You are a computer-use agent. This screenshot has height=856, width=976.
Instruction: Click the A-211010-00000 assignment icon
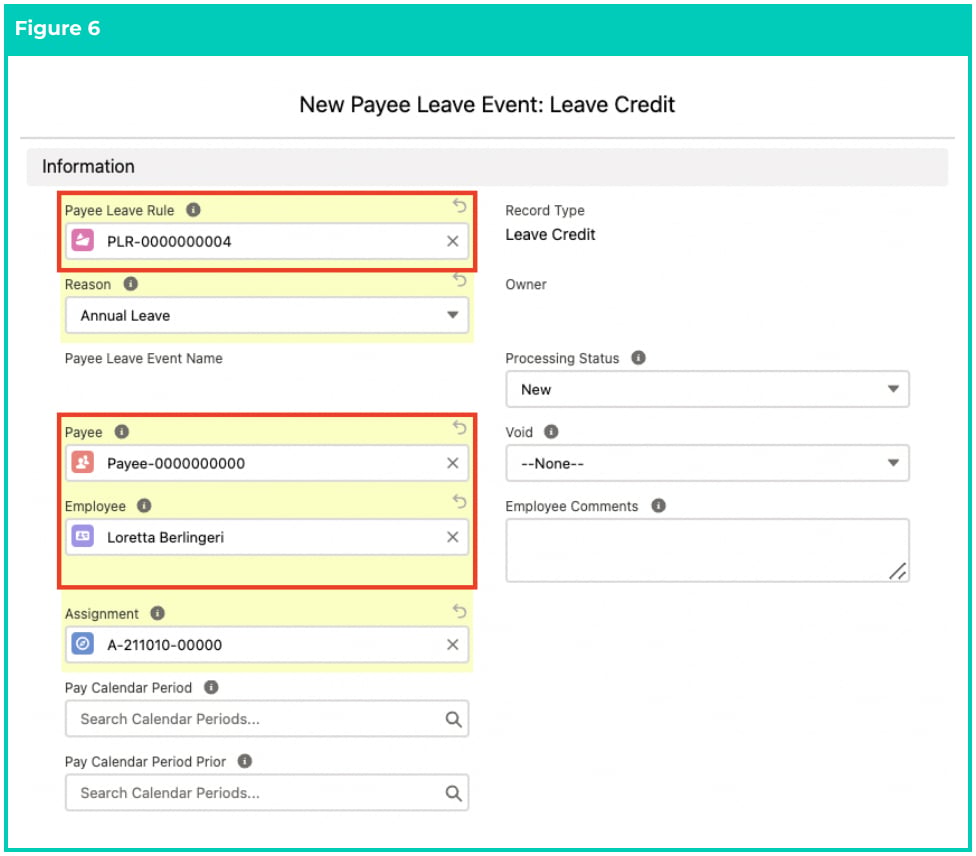point(83,644)
